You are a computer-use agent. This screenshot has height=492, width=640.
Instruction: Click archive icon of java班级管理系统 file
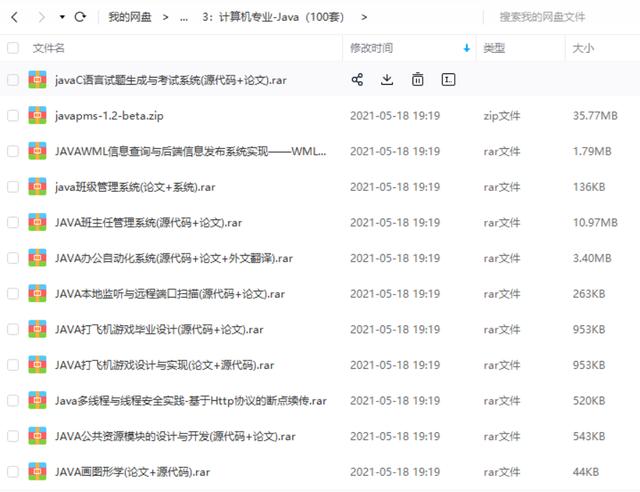[37, 186]
